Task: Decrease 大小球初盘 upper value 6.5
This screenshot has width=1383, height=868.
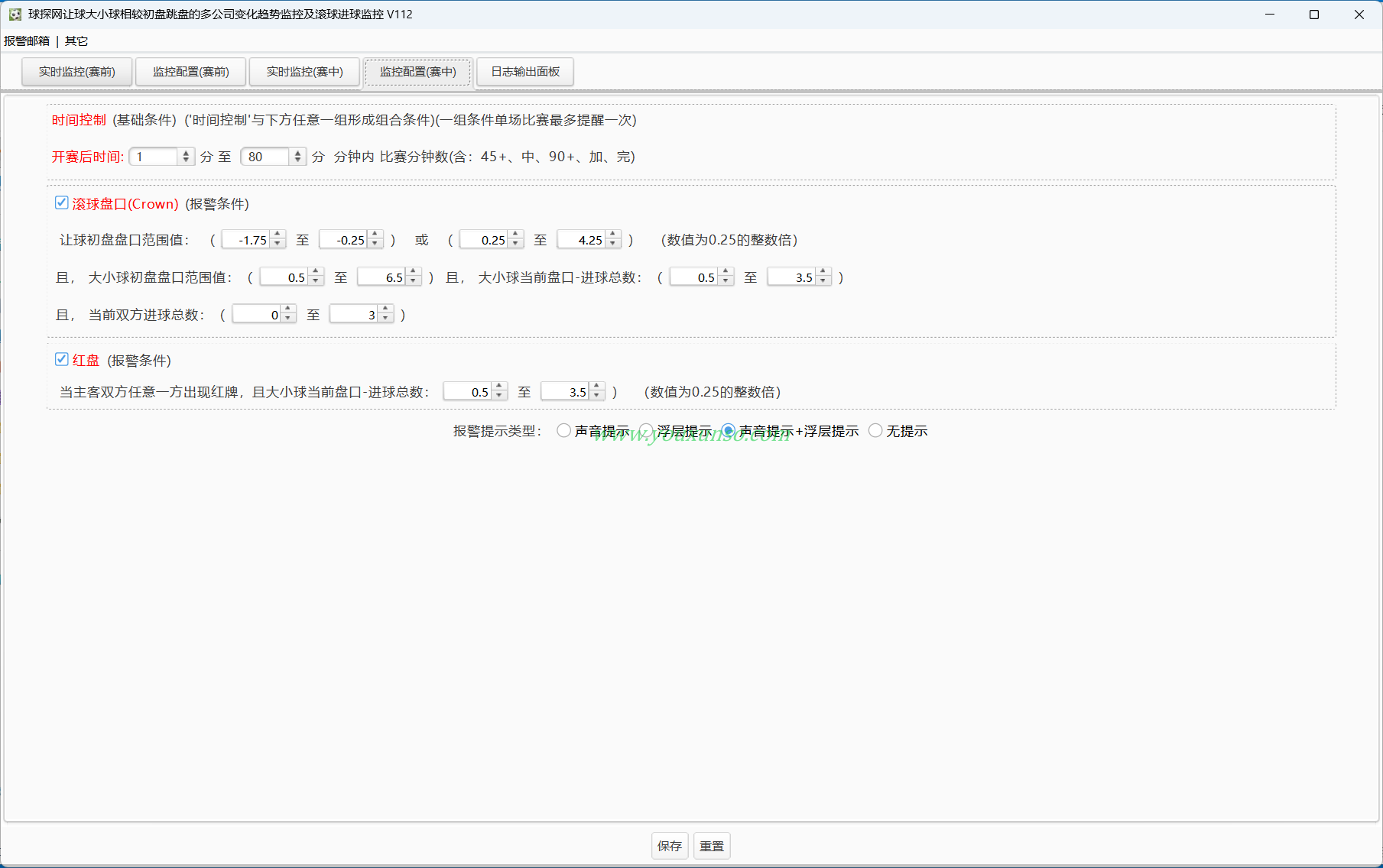Action: tap(413, 282)
